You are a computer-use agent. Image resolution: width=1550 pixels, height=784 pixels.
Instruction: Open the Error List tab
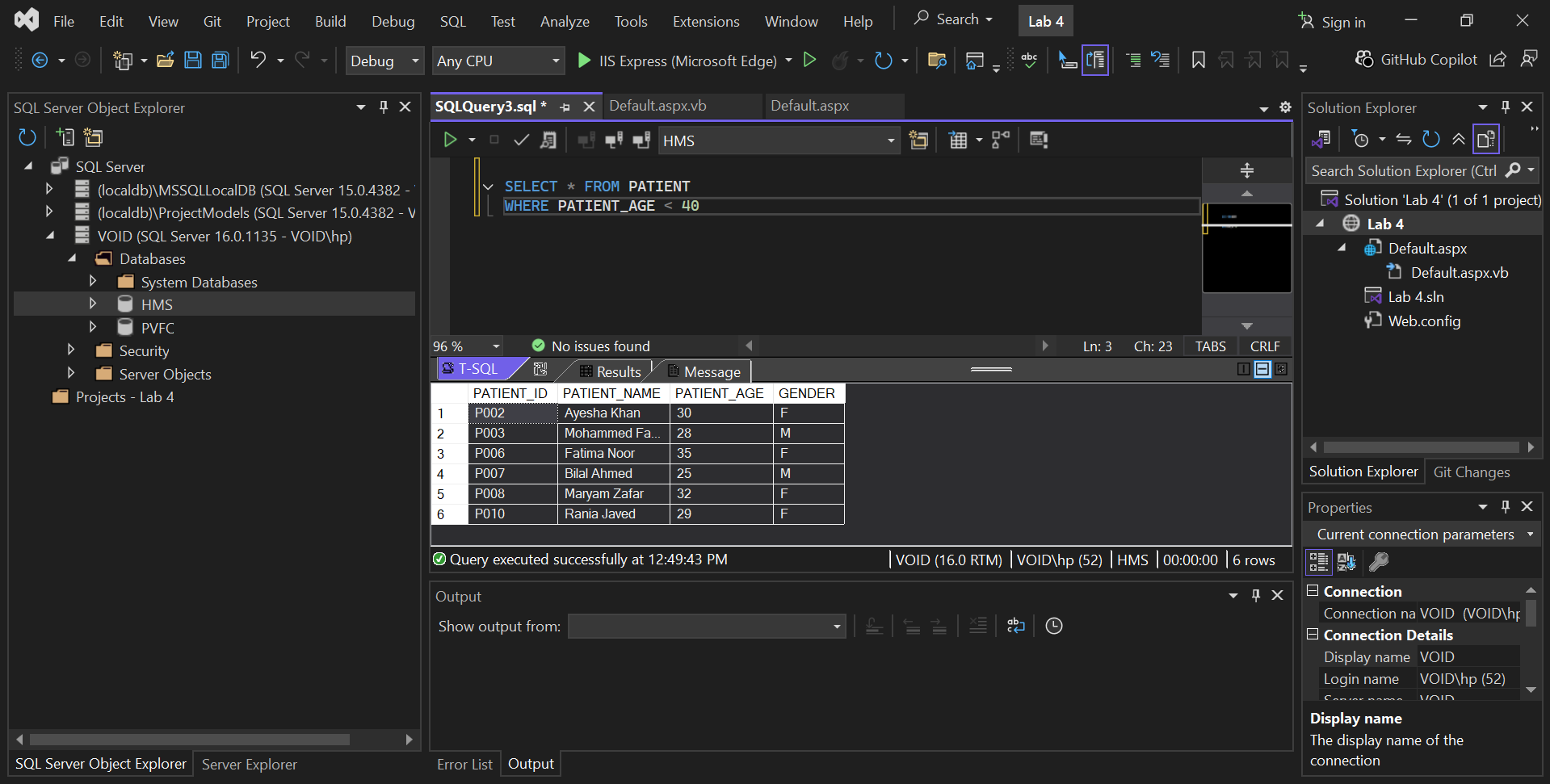coord(464,764)
